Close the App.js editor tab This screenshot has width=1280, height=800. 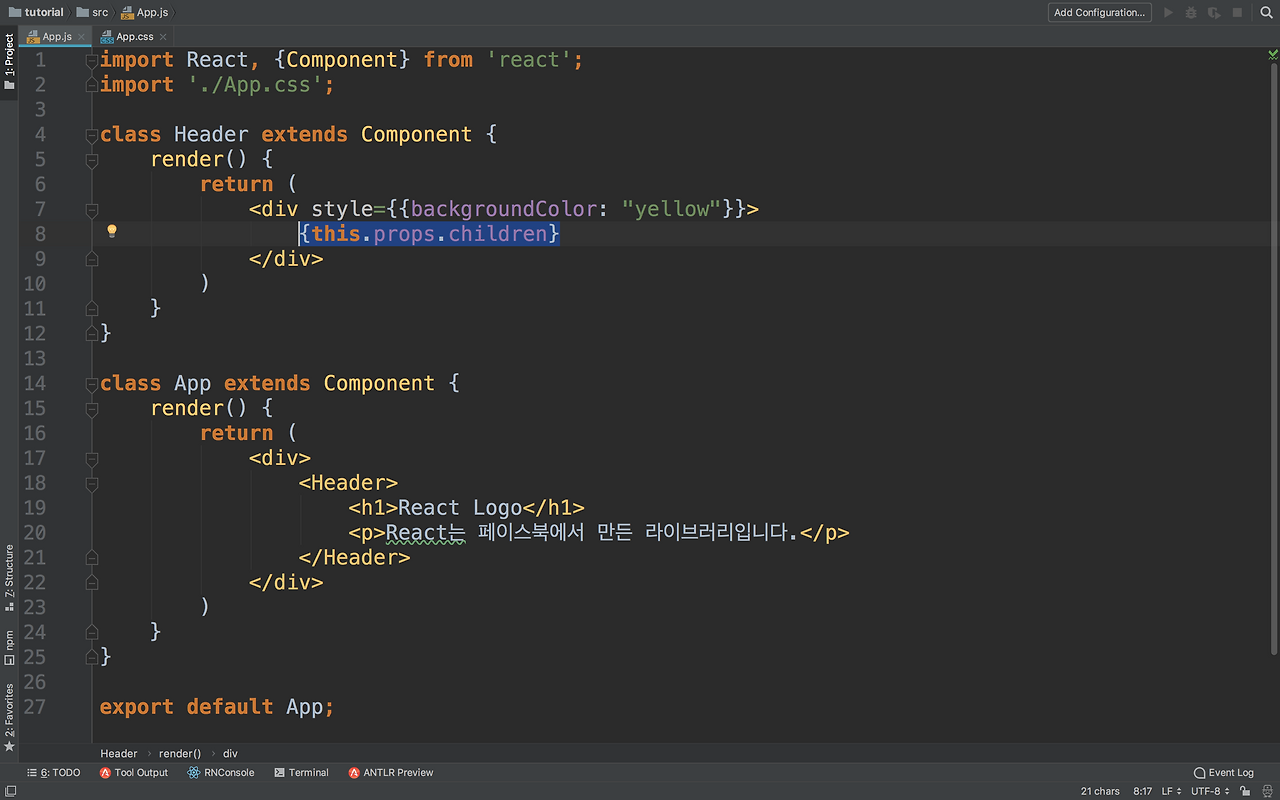(x=82, y=37)
